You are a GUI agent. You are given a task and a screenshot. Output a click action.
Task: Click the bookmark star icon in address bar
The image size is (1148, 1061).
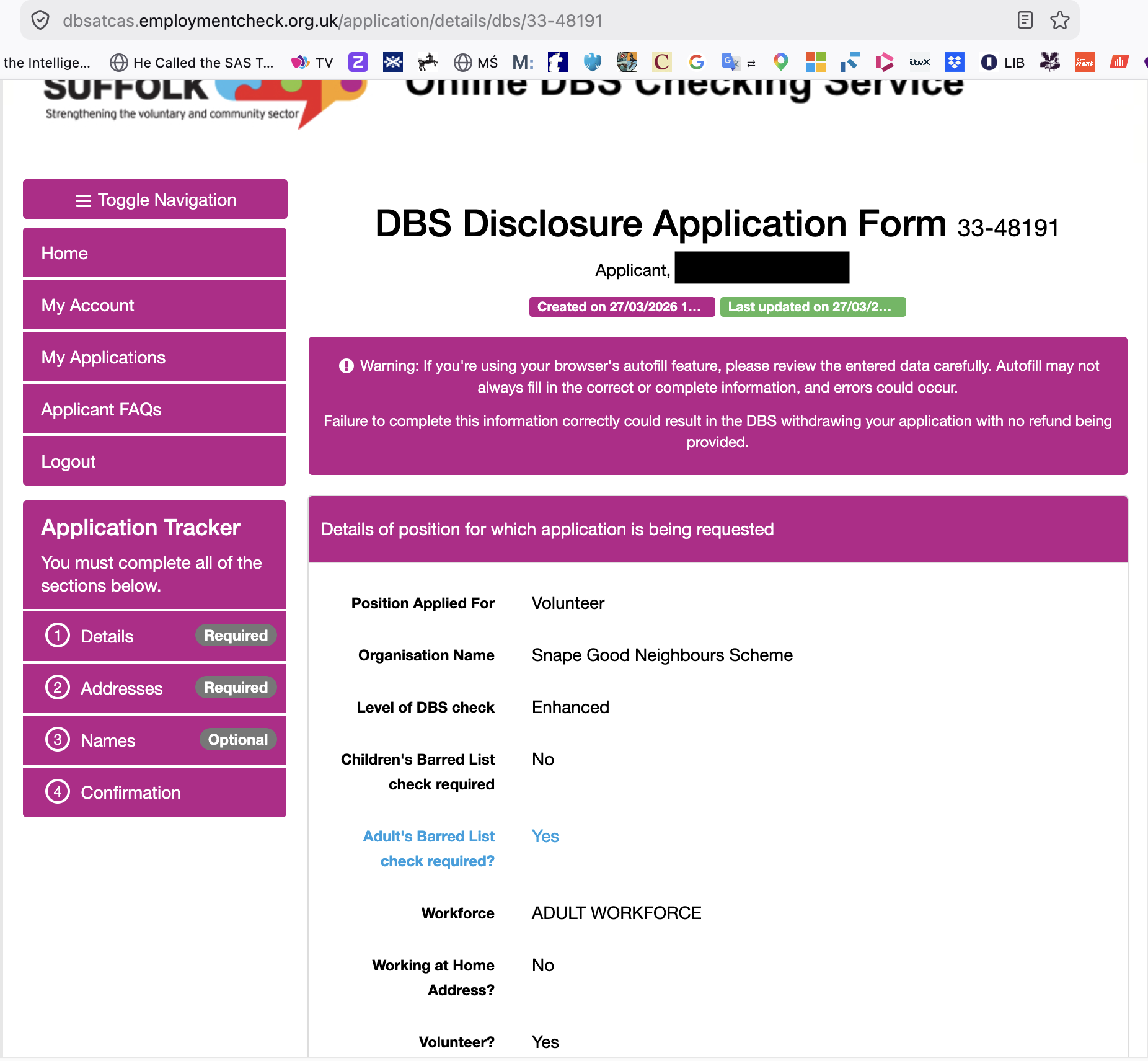[1059, 20]
